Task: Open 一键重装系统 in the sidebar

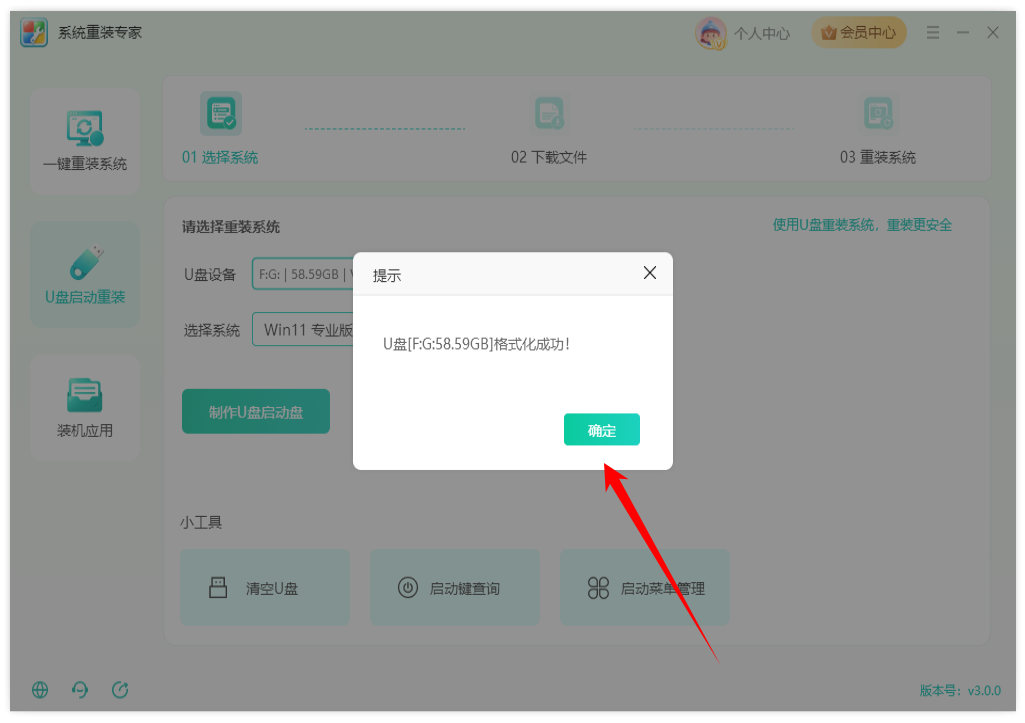Action: [x=85, y=141]
